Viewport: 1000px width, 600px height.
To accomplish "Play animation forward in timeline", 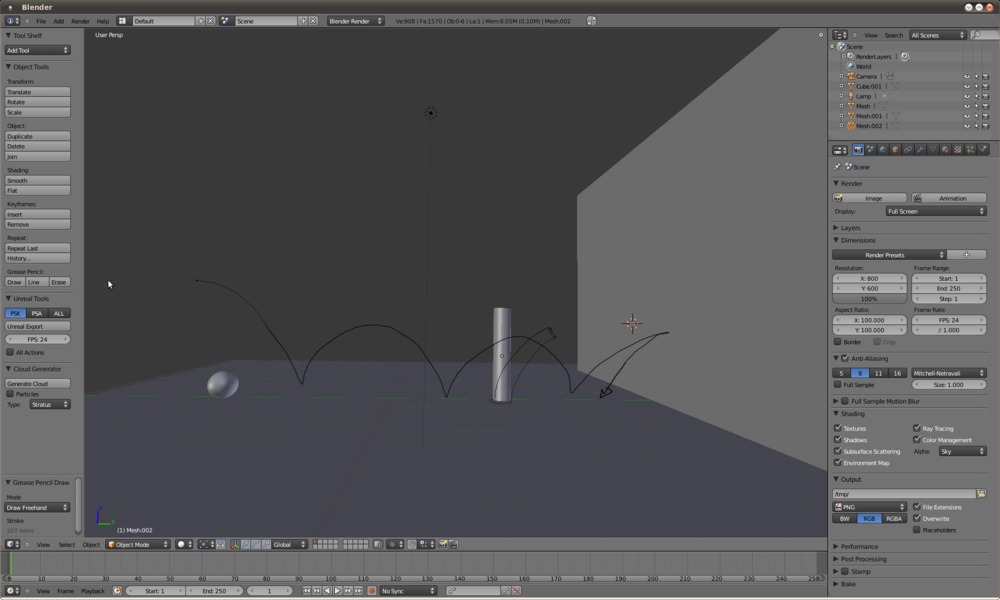I will pyautogui.click(x=337, y=591).
